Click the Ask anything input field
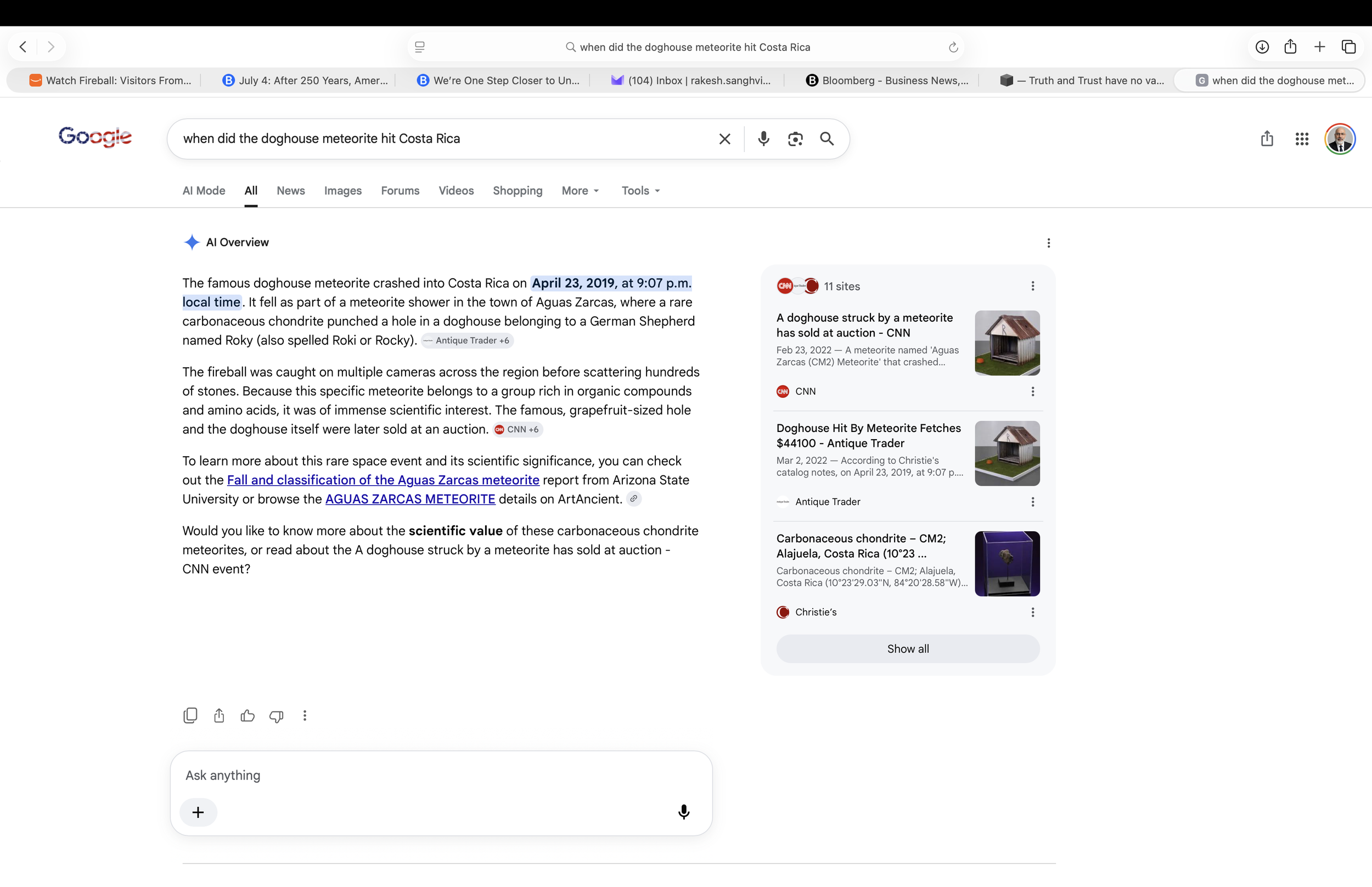The image size is (1372, 887). (x=442, y=775)
